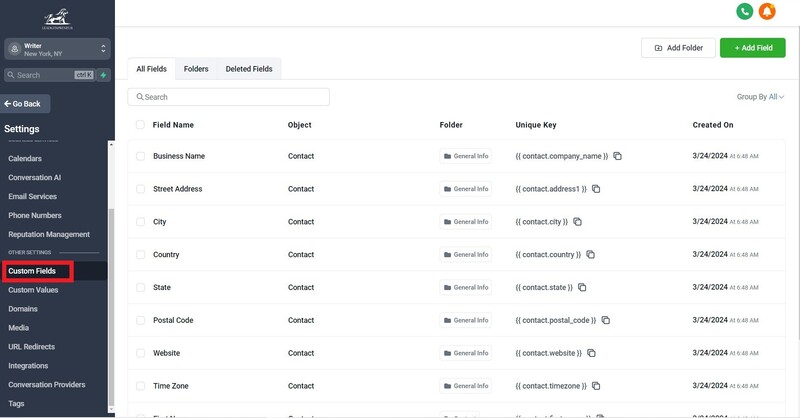Click the Business Name field name
The image size is (800, 418).
click(179, 156)
